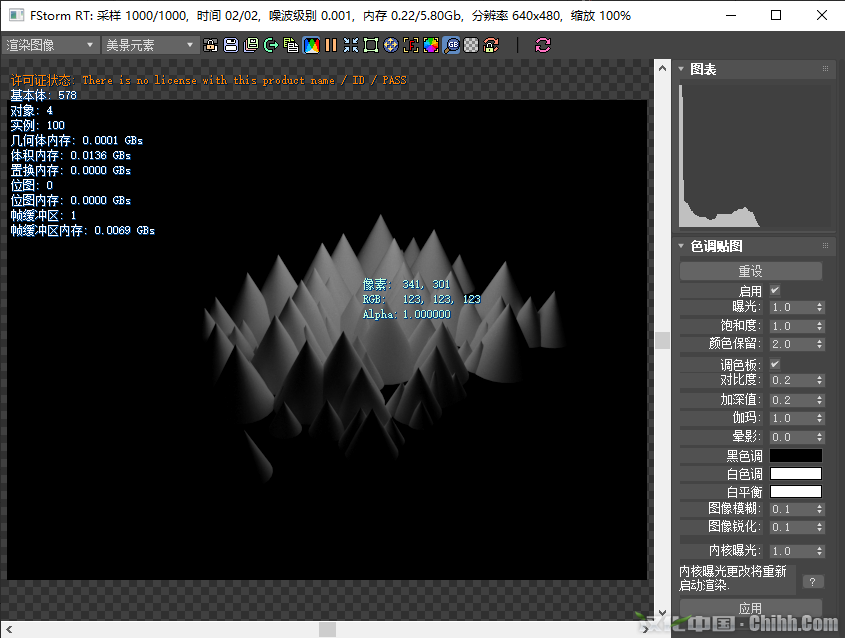
Task: Uncheck the 调色板 checkbox
Action: [775, 364]
